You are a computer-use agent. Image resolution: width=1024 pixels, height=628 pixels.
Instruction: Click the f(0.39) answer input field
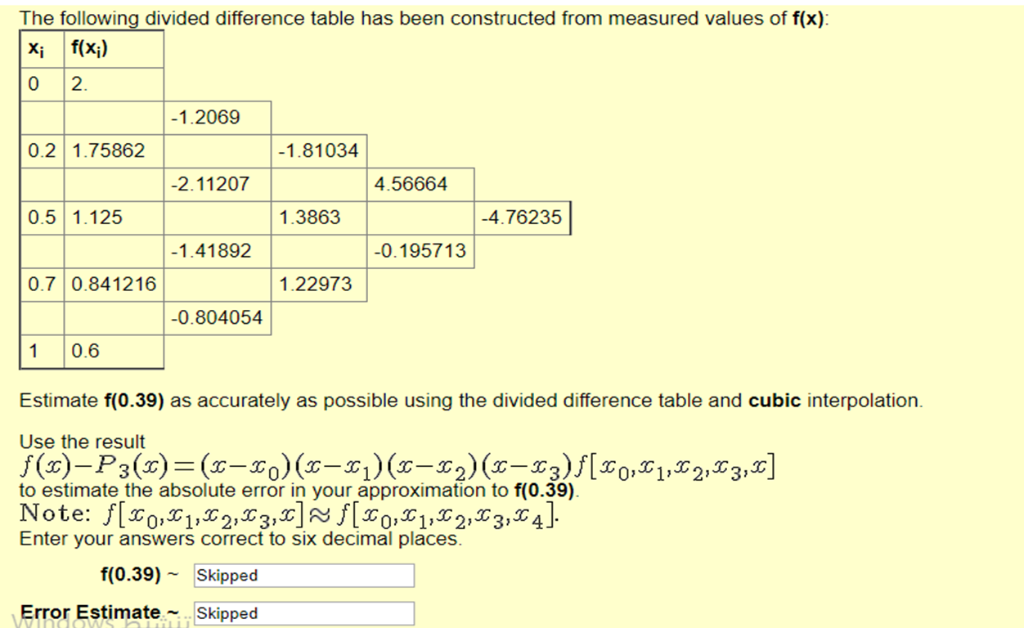coord(305,575)
